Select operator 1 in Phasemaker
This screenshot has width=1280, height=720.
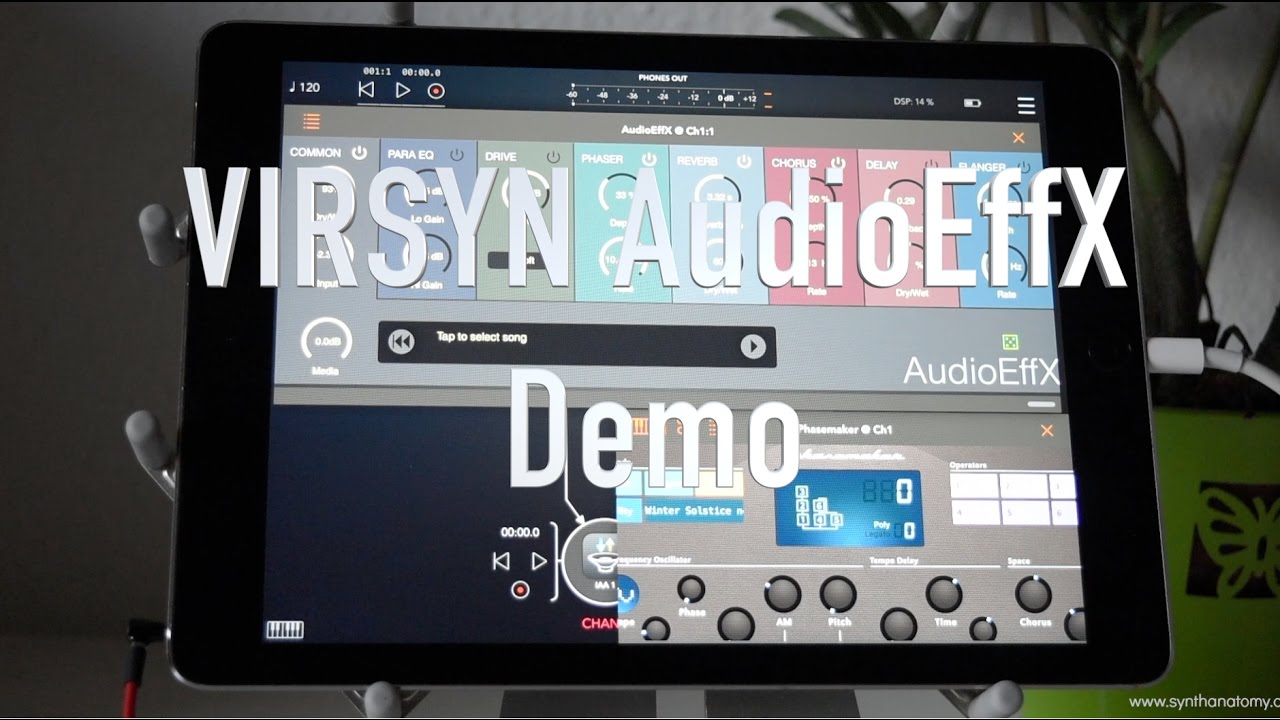(x=974, y=487)
